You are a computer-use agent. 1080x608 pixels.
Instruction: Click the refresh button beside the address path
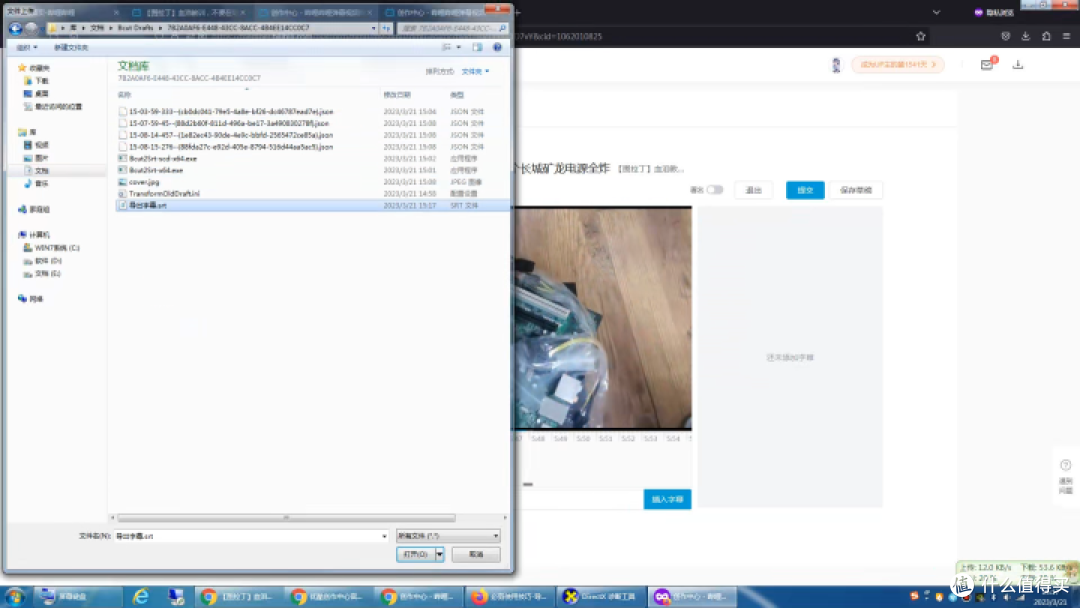386,28
